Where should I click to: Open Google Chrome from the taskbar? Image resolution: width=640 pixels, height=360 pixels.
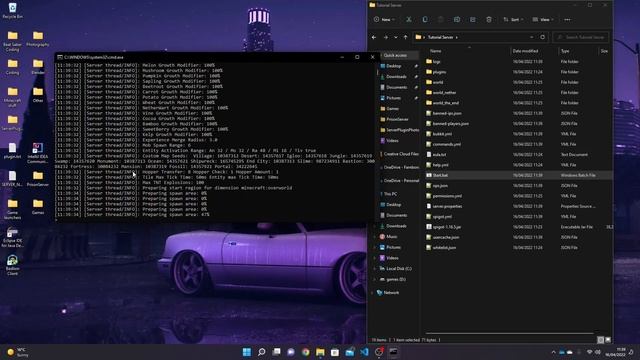point(305,352)
